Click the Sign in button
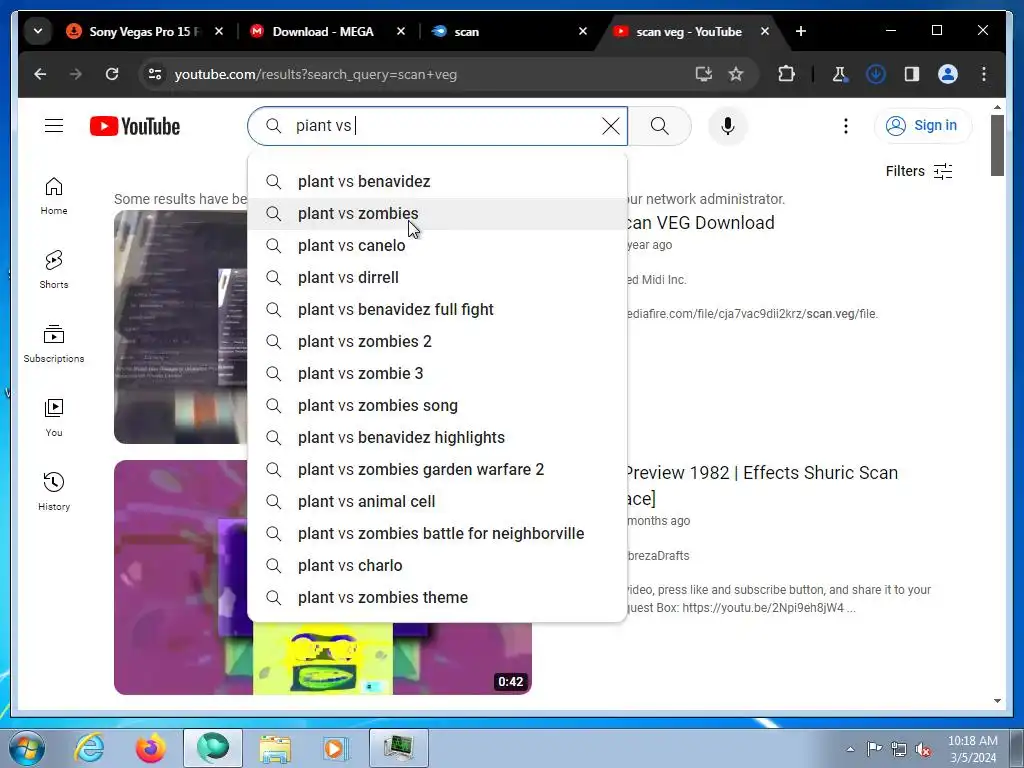Image resolution: width=1024 pixels, height=768 pixels. (x=922, y=125)
